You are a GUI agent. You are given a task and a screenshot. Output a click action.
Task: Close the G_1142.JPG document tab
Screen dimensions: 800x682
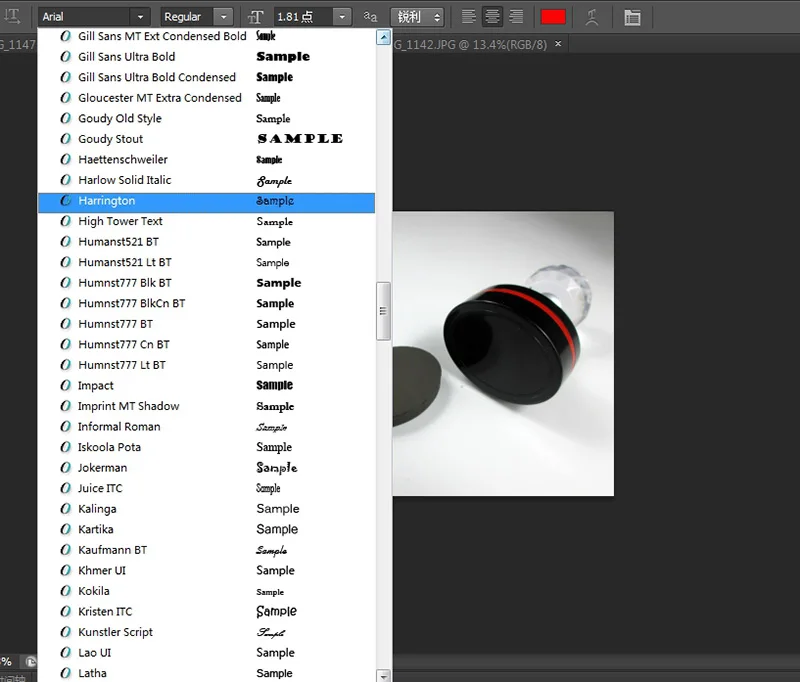558,44
